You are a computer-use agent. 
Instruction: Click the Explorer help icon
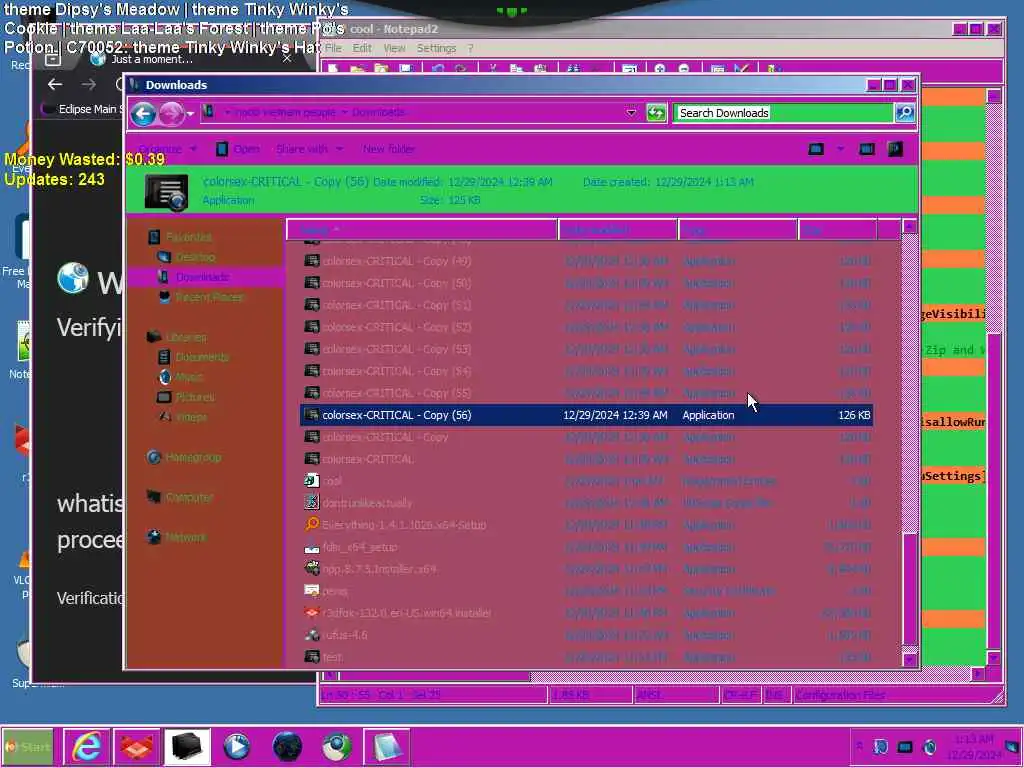(x=895, y=149)
